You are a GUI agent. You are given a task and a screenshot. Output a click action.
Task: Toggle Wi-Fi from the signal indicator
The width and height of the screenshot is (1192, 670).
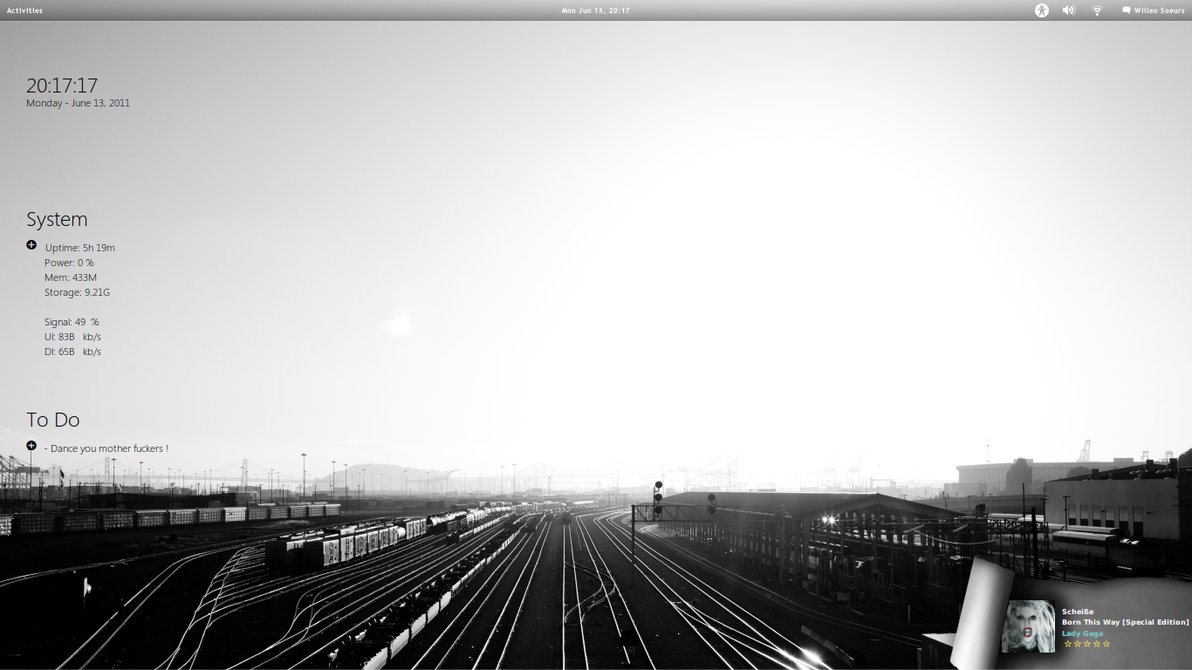[1096, 10]
